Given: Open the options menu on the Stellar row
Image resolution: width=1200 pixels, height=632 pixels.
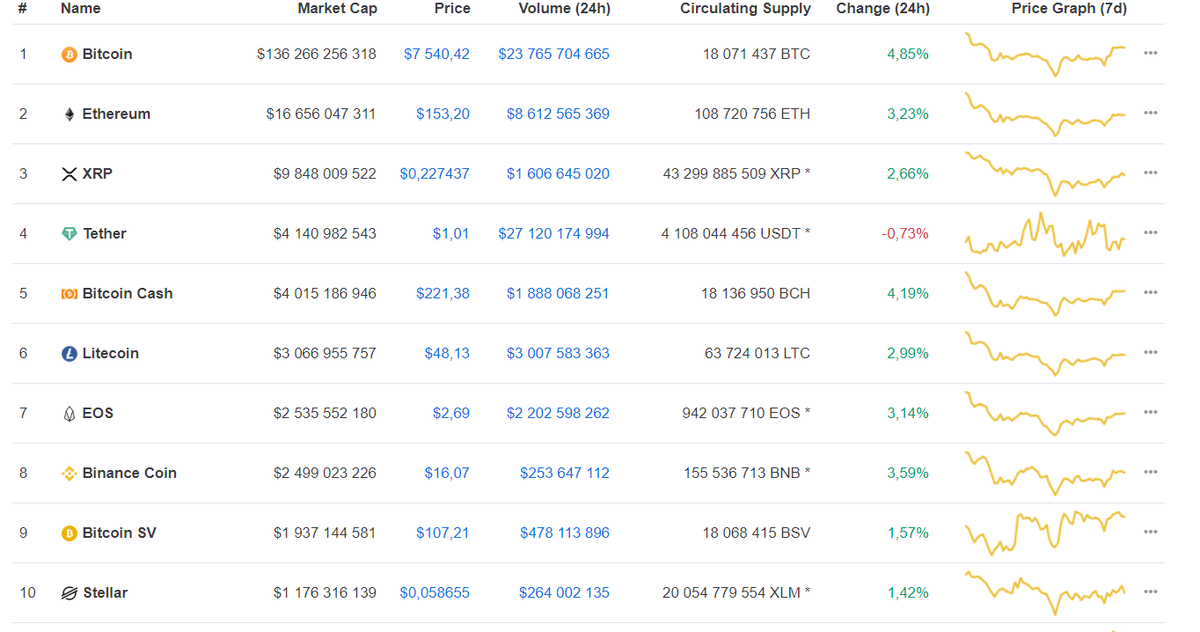Looking at the screenshot, I should 1150,593.
